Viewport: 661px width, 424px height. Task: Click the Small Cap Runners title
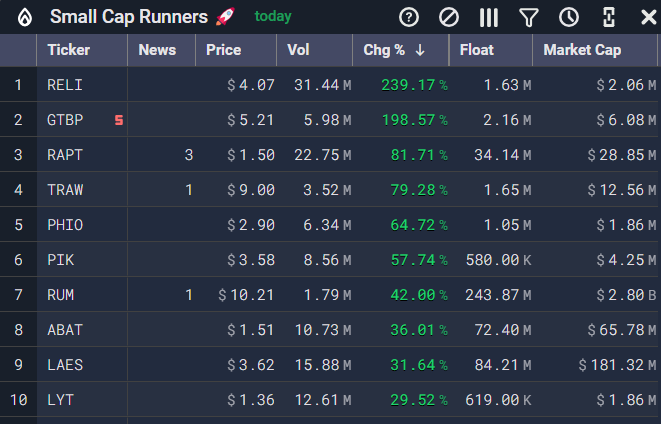[129, 17]
